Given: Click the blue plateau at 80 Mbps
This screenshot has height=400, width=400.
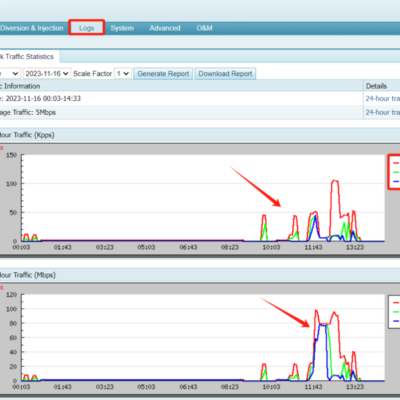Looking at the screenshot, I should 322,324.
